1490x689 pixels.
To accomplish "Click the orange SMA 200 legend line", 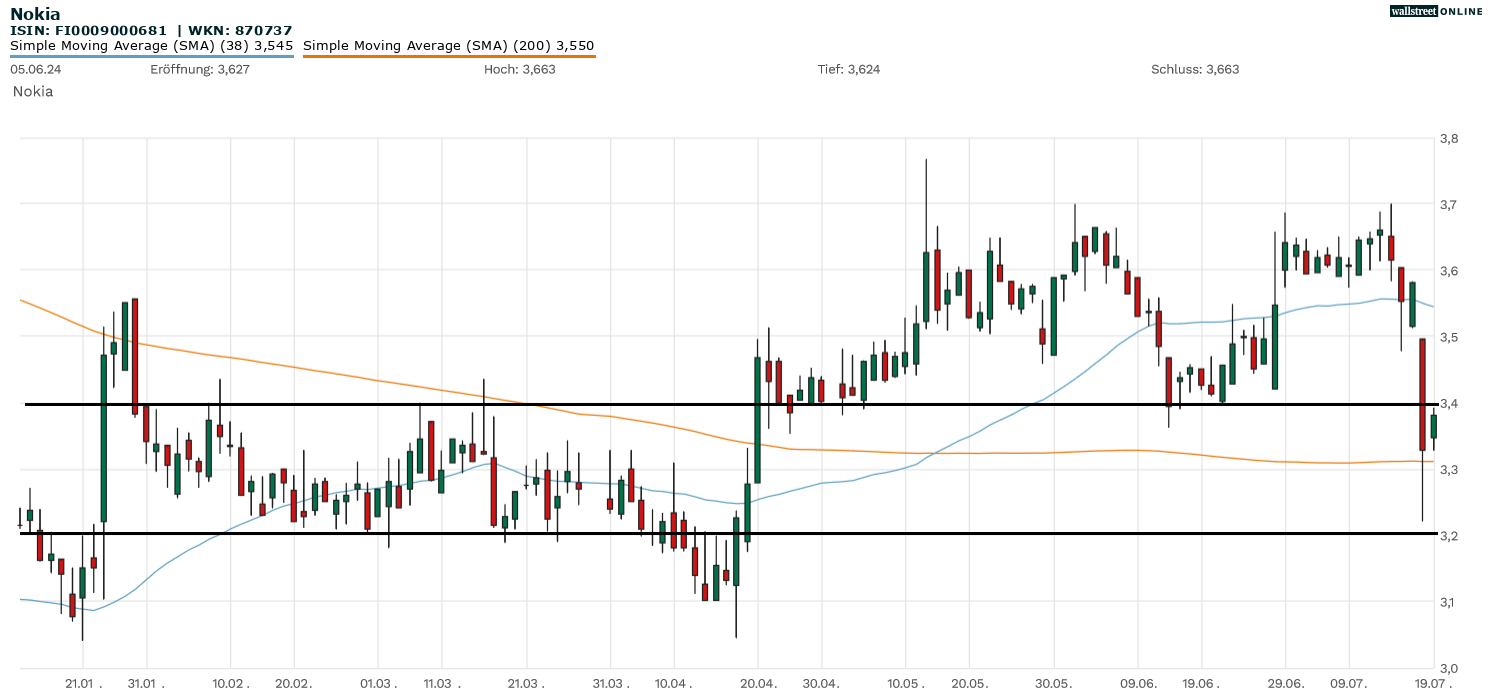I will (449, 56).
